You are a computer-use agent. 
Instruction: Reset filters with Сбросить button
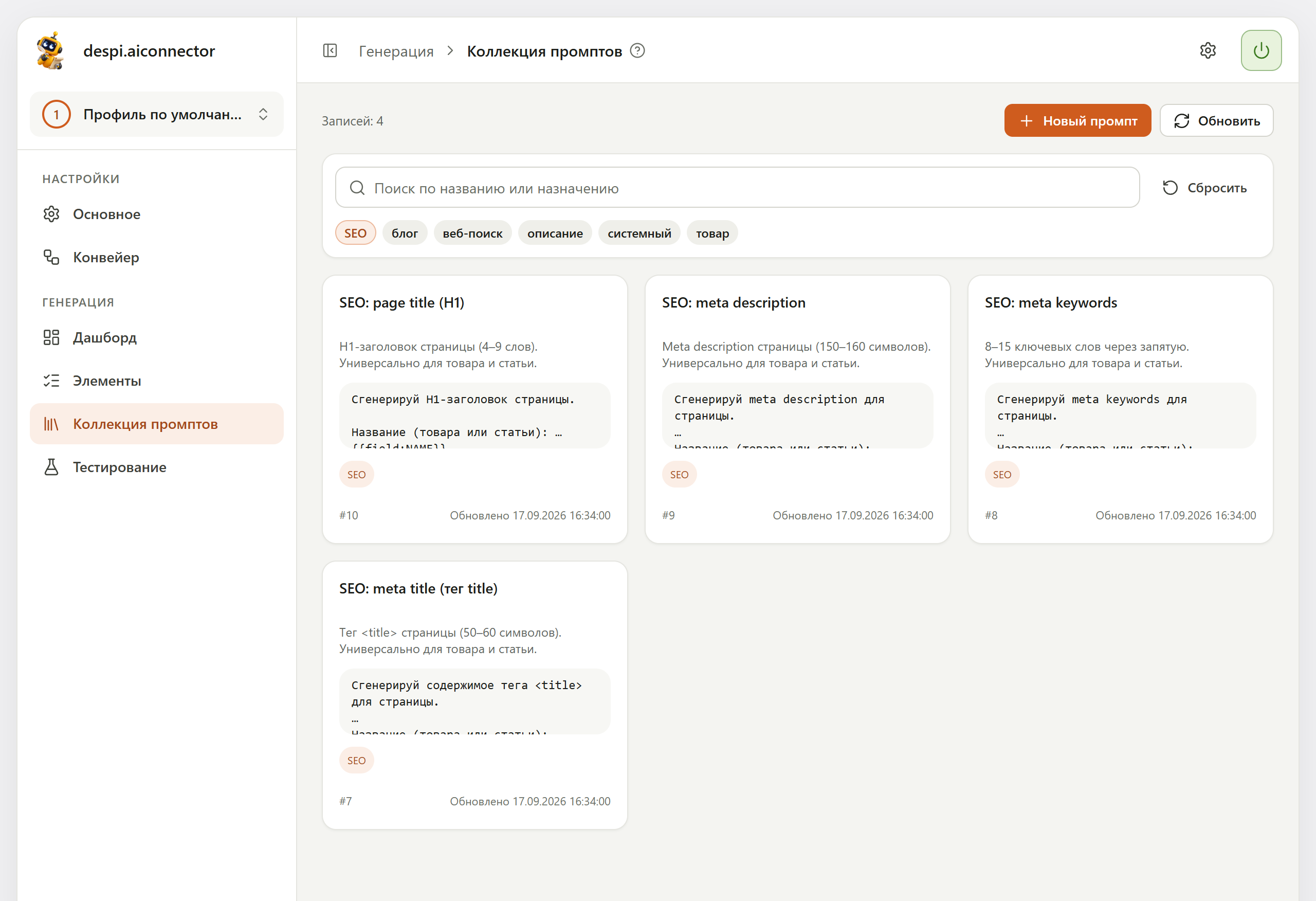1204,188
